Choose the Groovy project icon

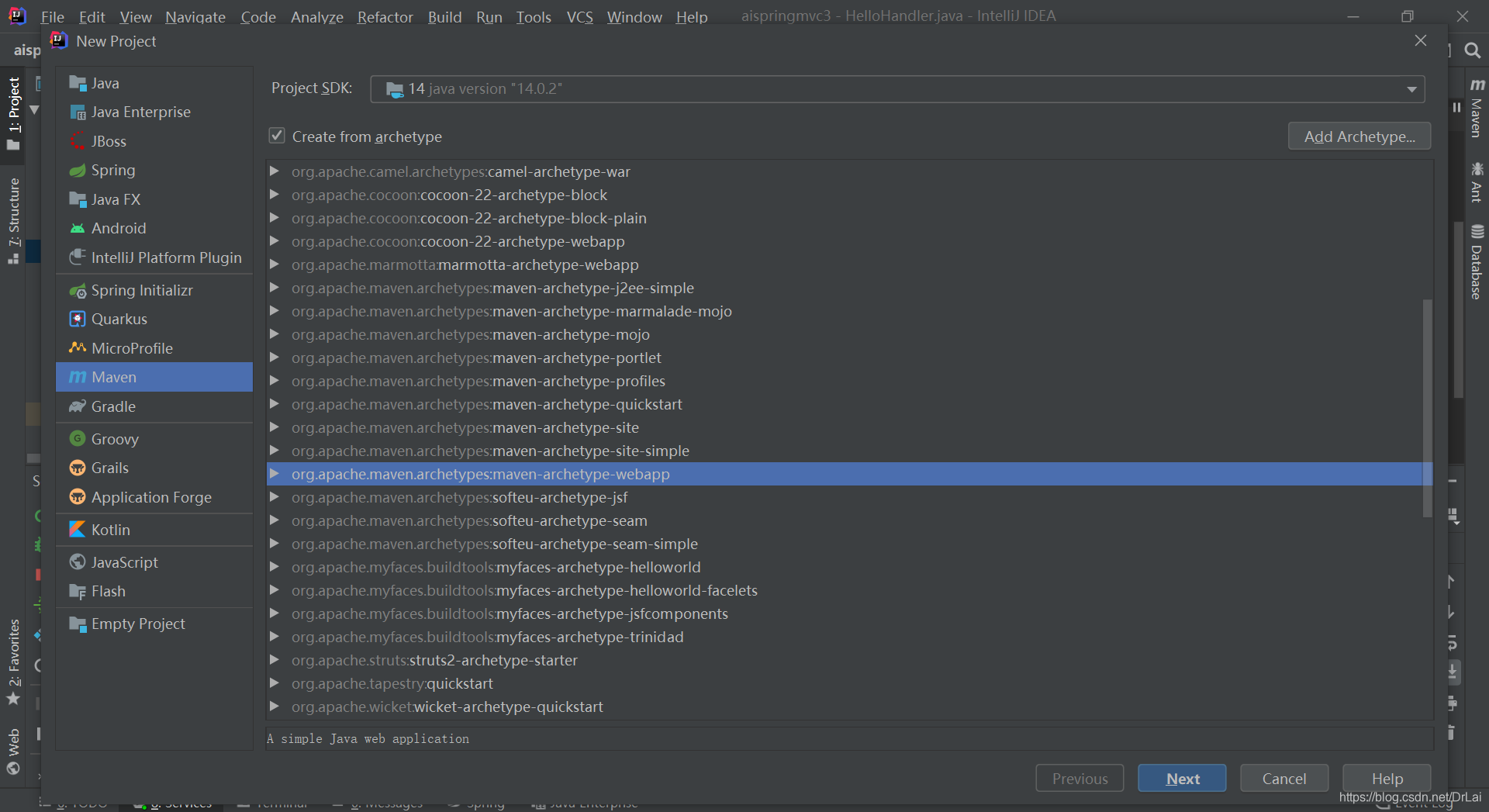(x=78, y=439)
